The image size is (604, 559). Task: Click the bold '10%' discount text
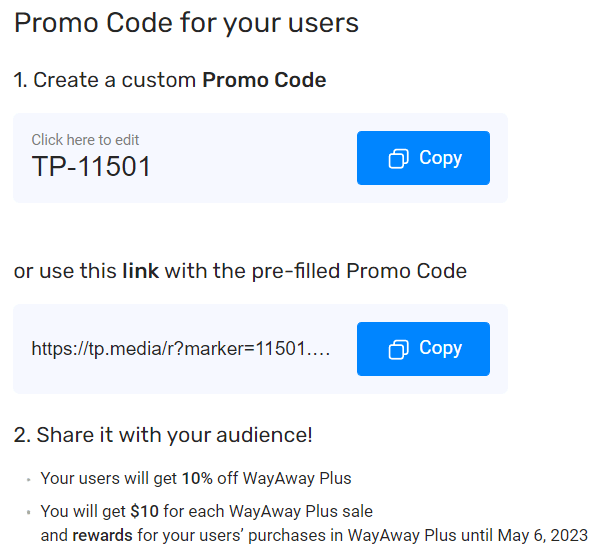click(197, 478)
